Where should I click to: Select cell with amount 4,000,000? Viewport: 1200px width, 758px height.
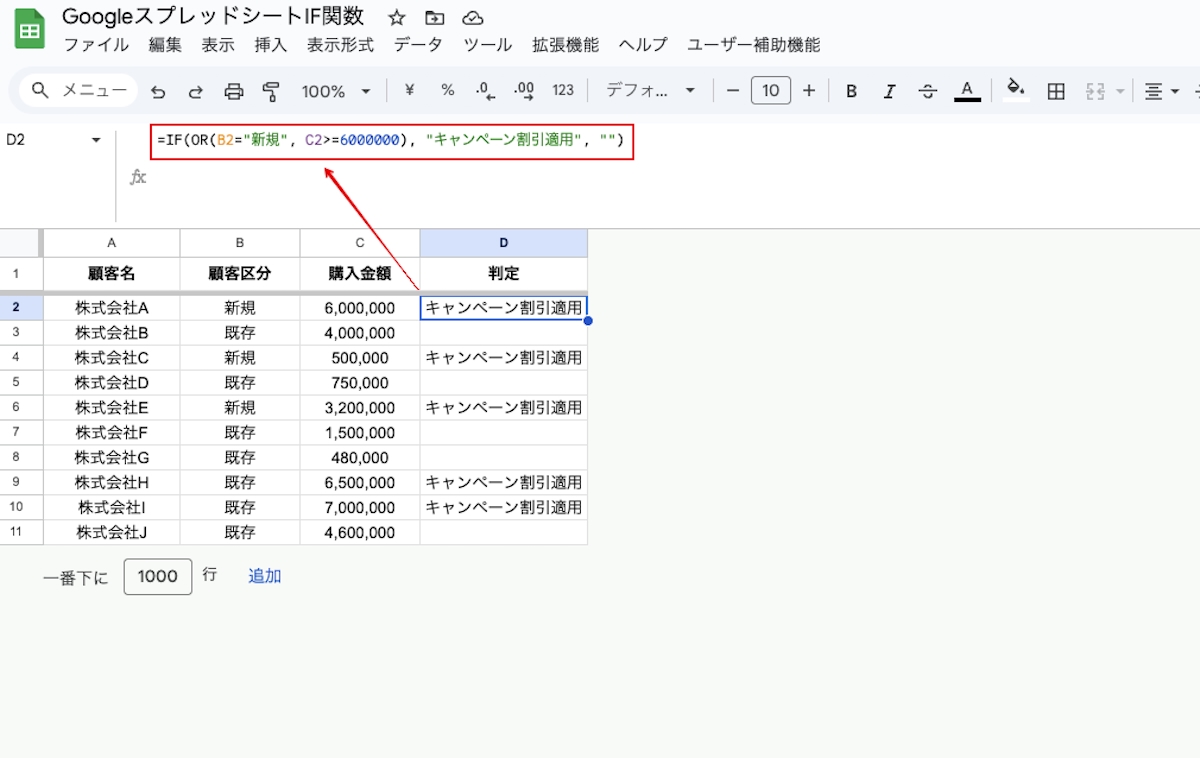(x=360, y=333)
